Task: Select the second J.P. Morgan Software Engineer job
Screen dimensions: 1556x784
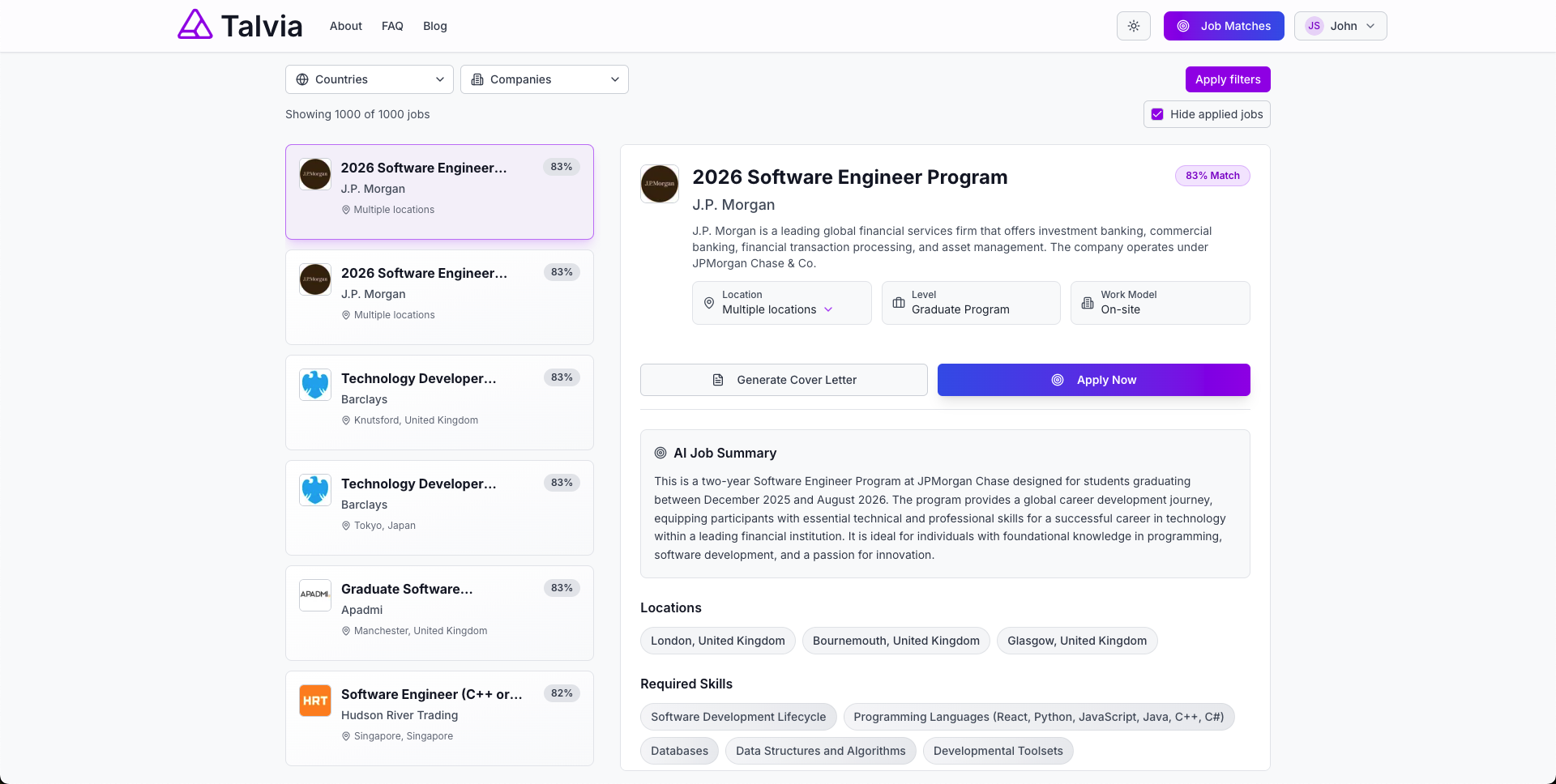Action: pos(439,297)
